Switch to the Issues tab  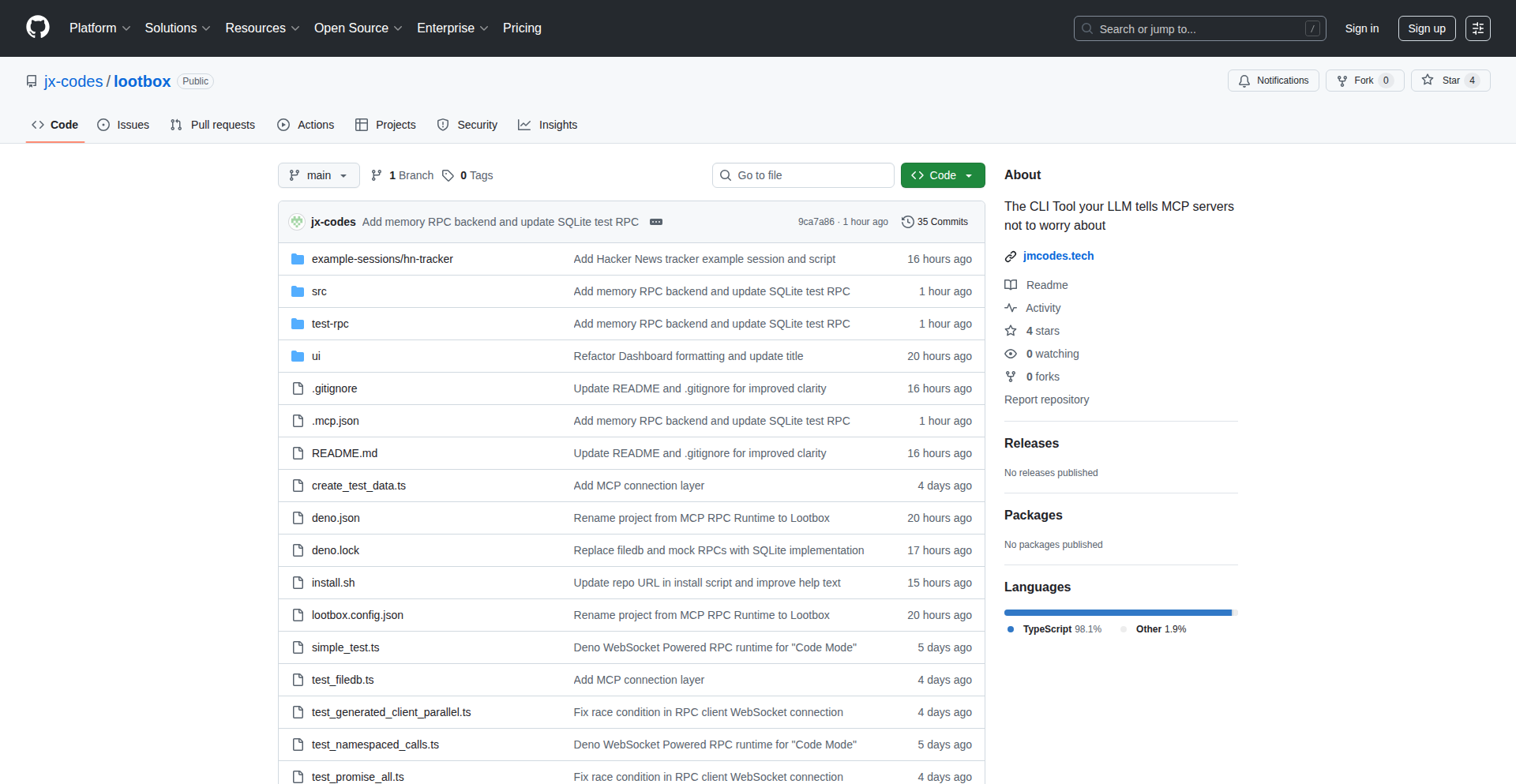(123, 125)
